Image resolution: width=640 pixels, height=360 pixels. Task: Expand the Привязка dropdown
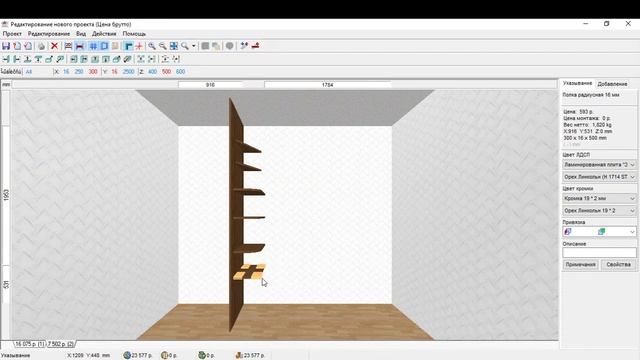tap(599, 232)
